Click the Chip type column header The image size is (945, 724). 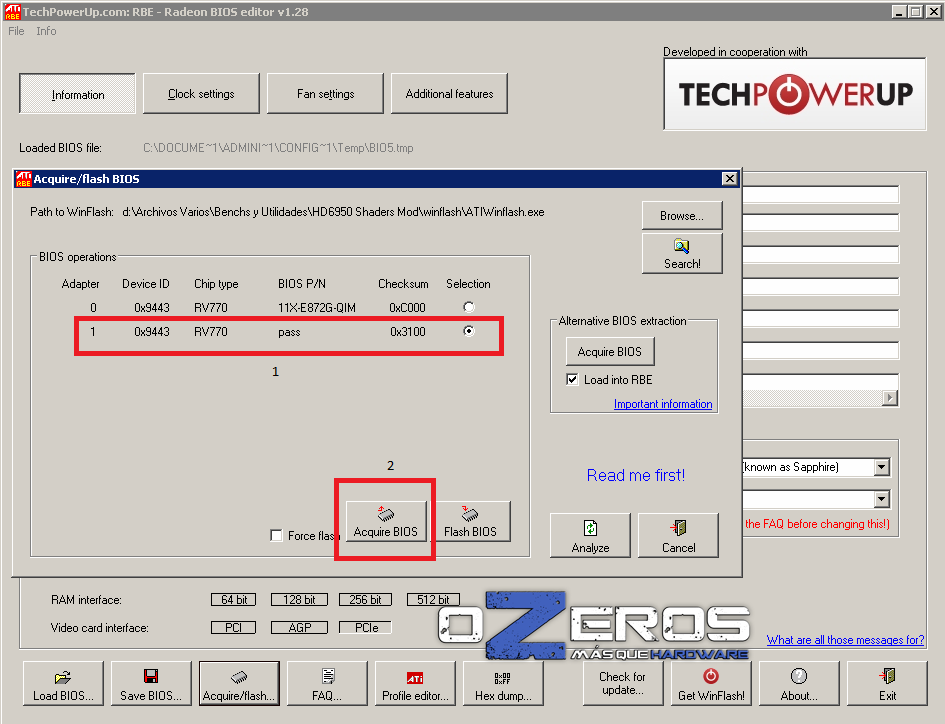click(x=216, y=284)
